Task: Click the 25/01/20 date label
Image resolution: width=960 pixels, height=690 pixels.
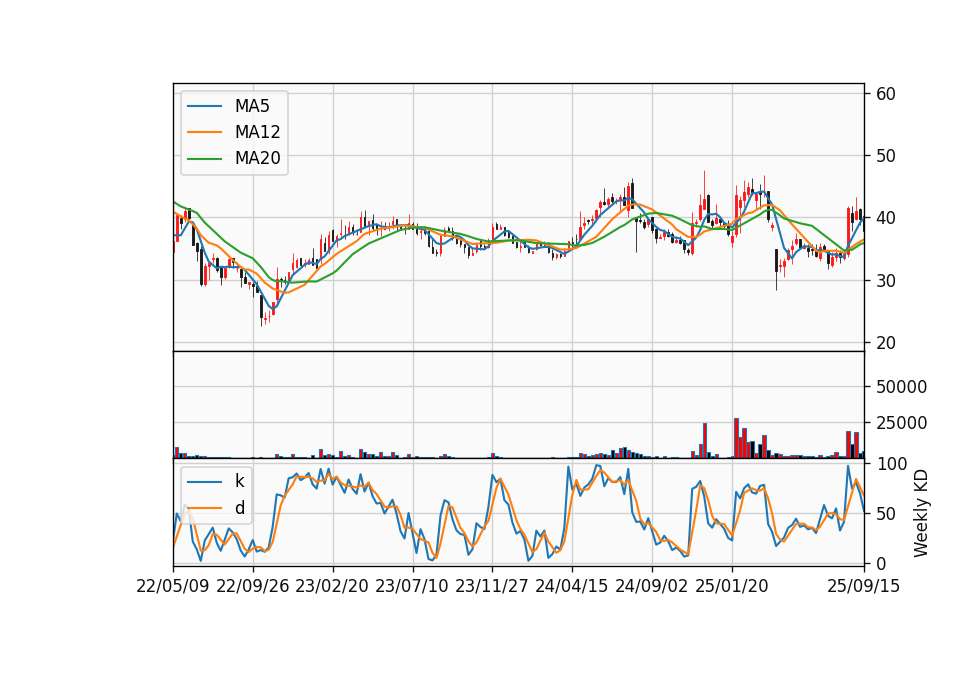Action: [x=732, y=586]
